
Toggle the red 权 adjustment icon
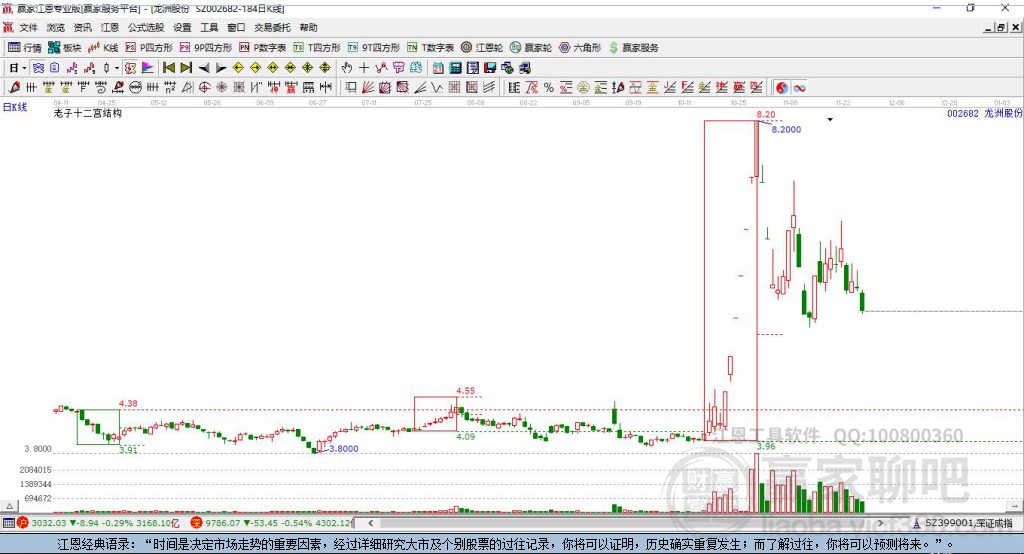click(x=131, y=68)
